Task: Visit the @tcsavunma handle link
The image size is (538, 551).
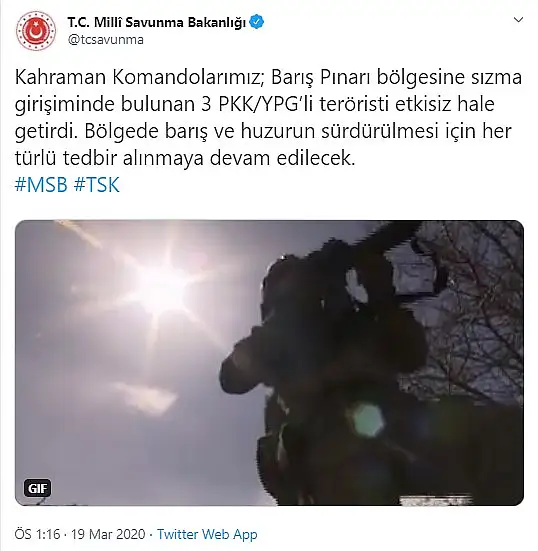Action: click(105, 40)
